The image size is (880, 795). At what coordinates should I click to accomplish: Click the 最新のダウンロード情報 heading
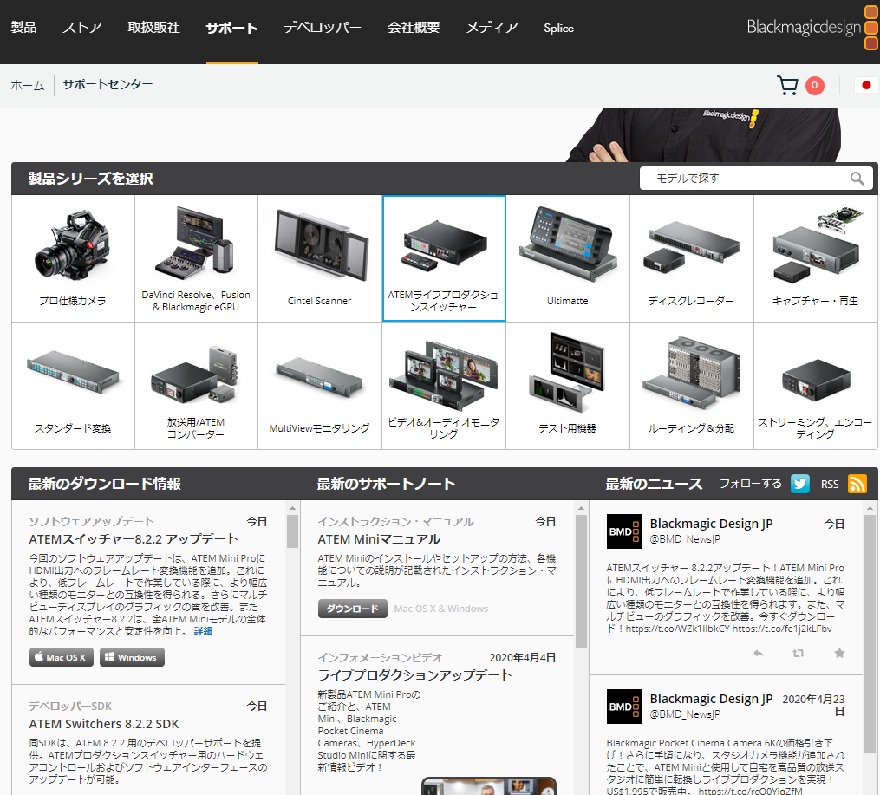(104, 484)
